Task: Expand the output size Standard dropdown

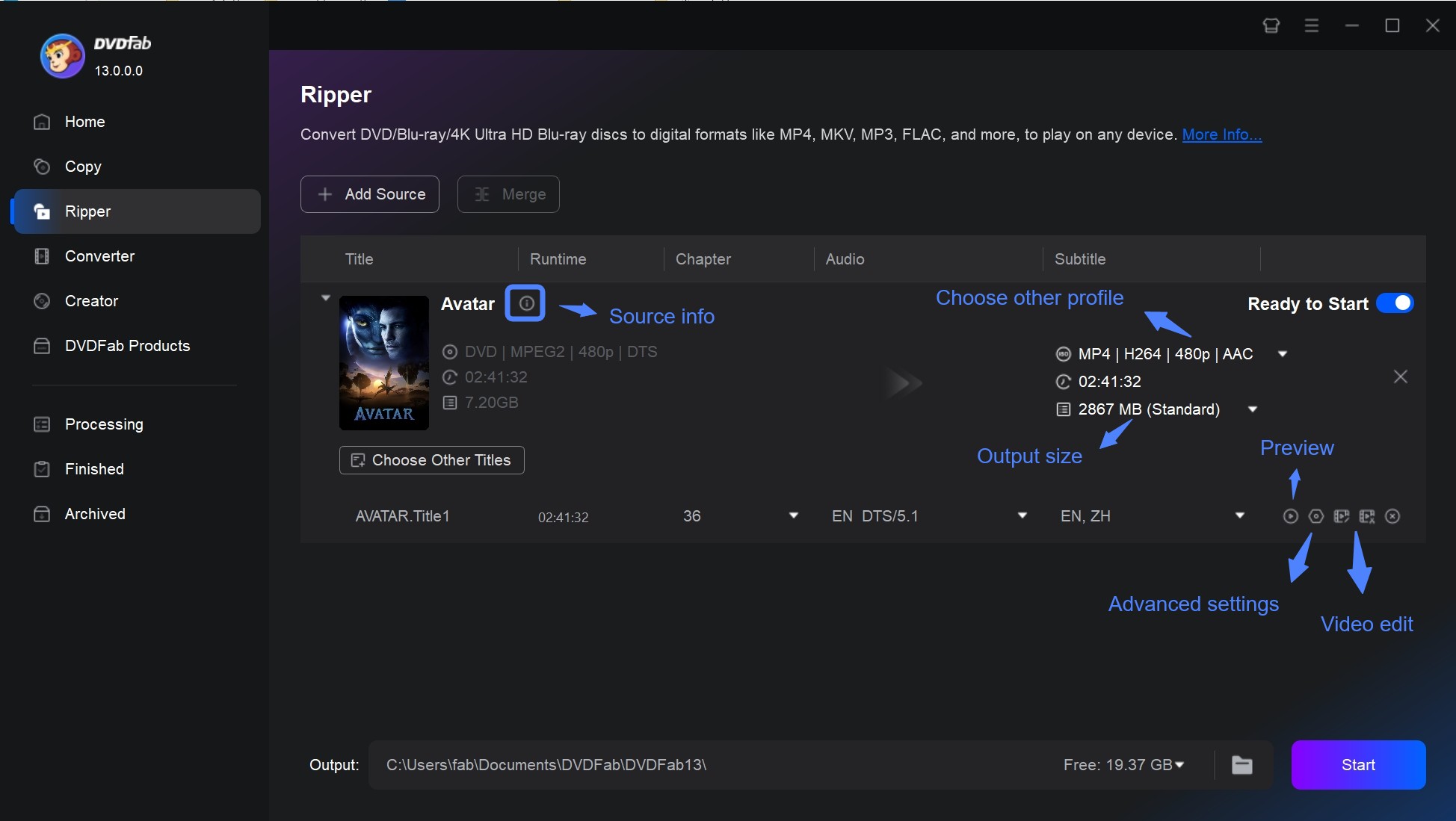Action: click(1253, 409)
